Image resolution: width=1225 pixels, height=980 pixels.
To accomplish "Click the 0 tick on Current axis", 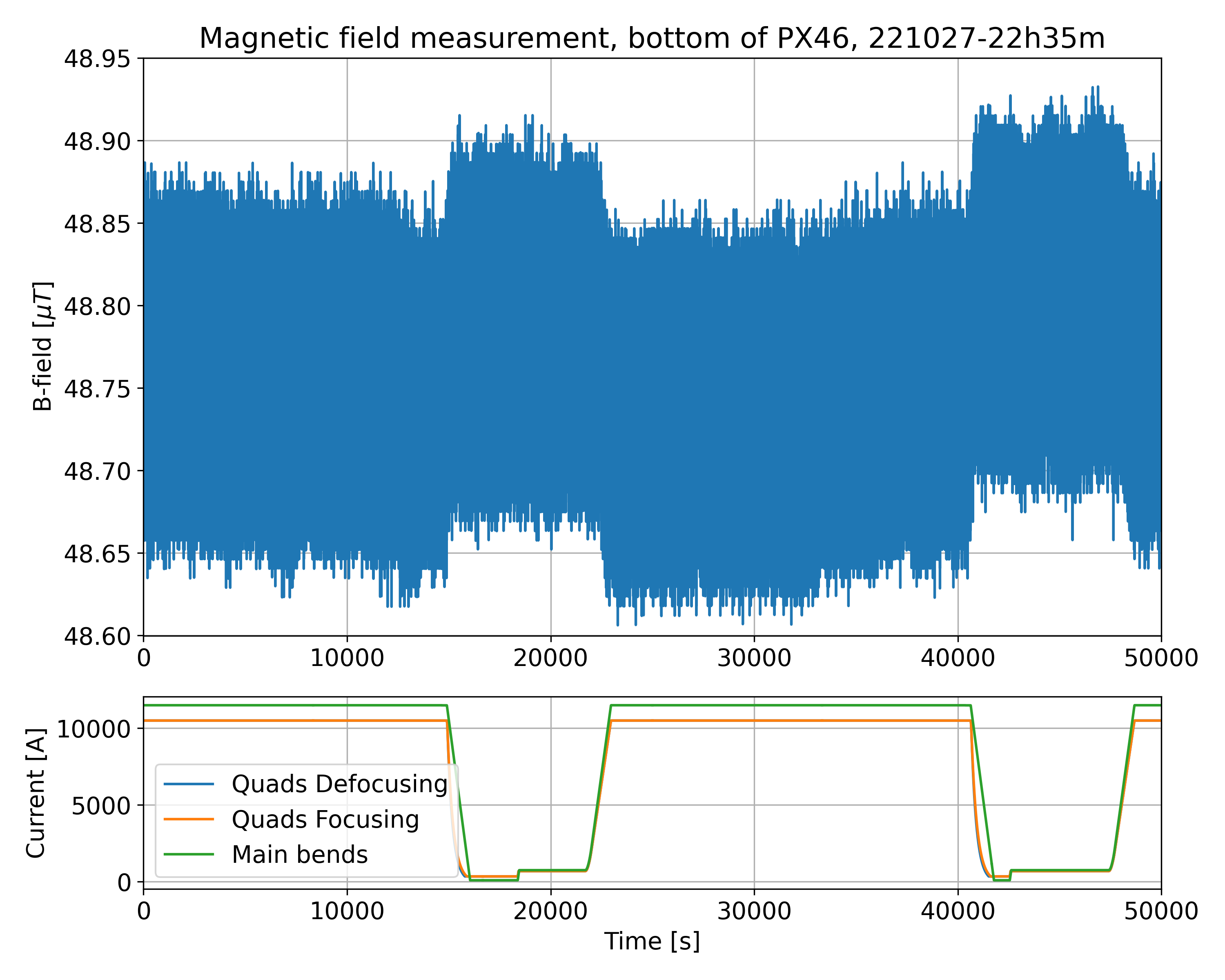I will point(124,882).
